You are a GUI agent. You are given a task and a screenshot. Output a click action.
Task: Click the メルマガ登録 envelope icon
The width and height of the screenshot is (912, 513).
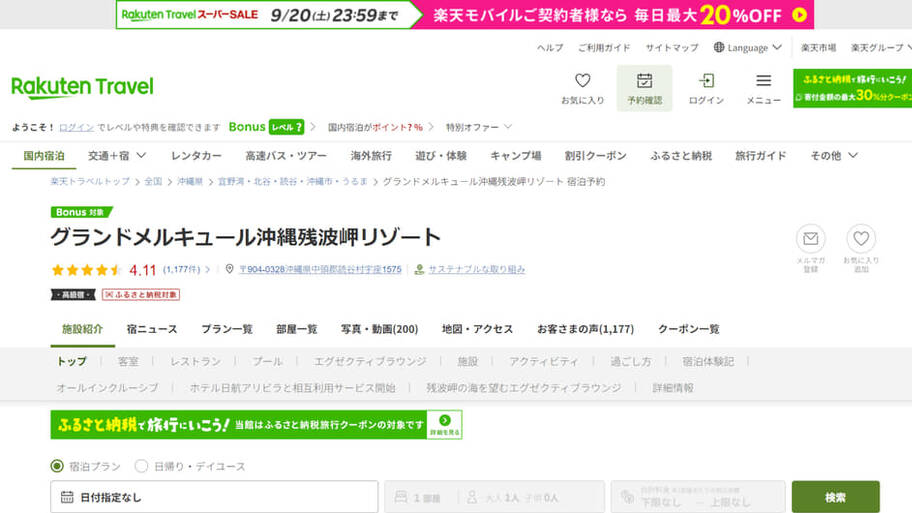click(811, 238)
